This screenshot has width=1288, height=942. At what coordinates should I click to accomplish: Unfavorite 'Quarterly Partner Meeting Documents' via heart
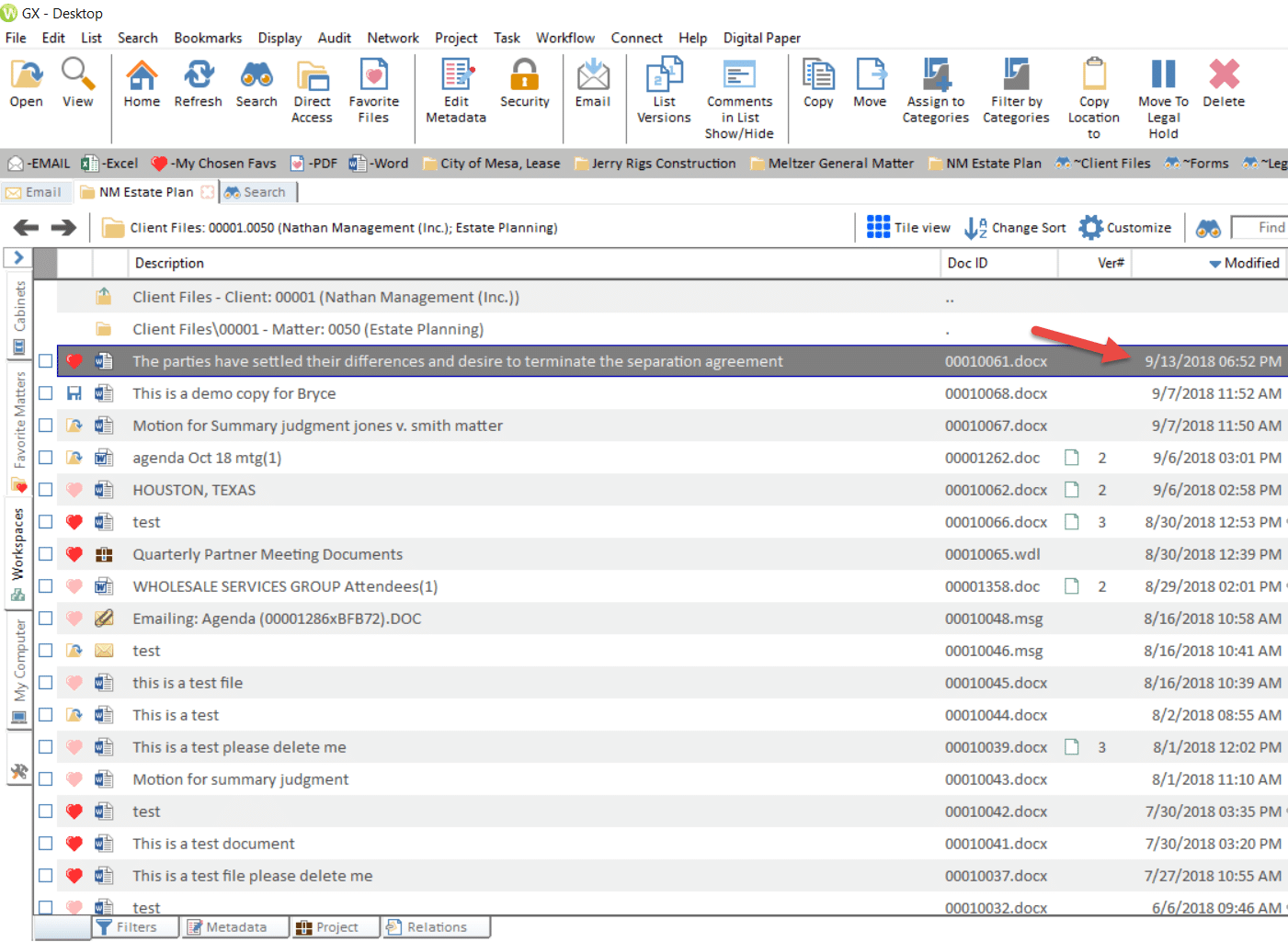click(74, 554)
